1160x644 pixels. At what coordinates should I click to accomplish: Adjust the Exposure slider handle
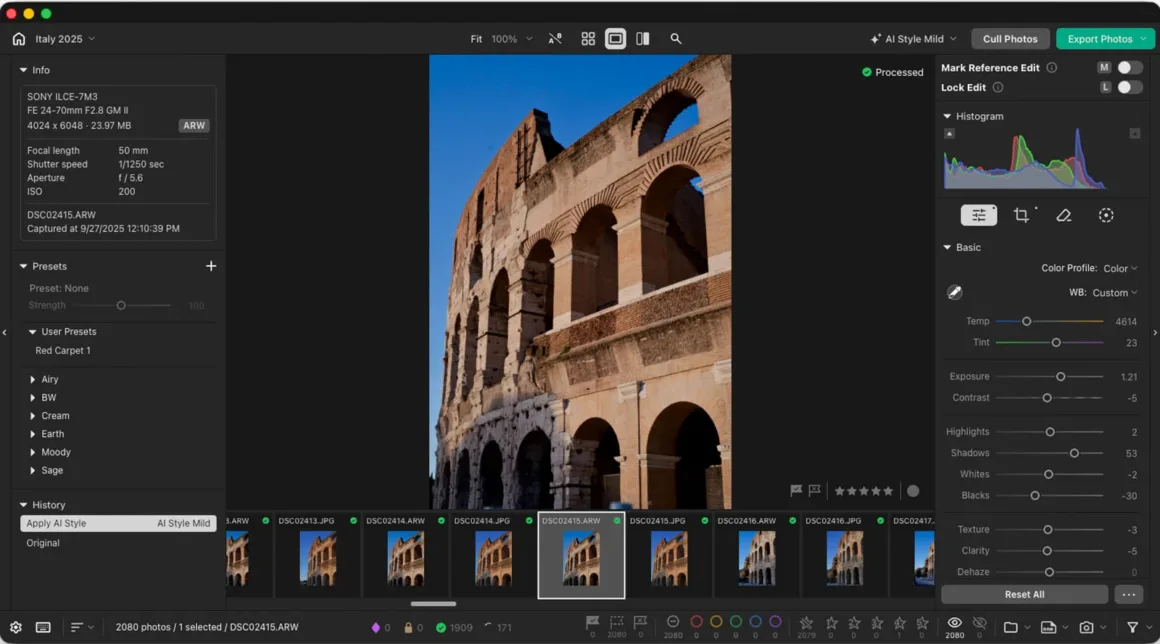tap(1060, 376)
